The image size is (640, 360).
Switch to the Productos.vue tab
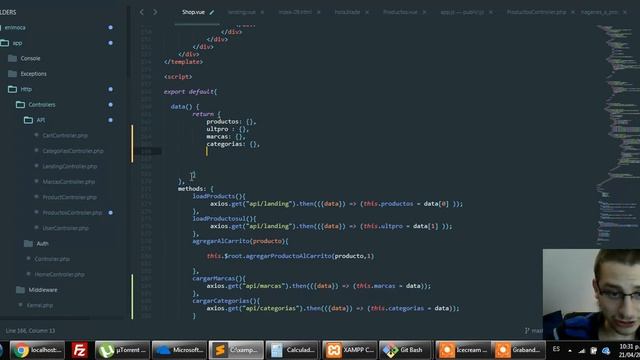click(x=400, y=12)
